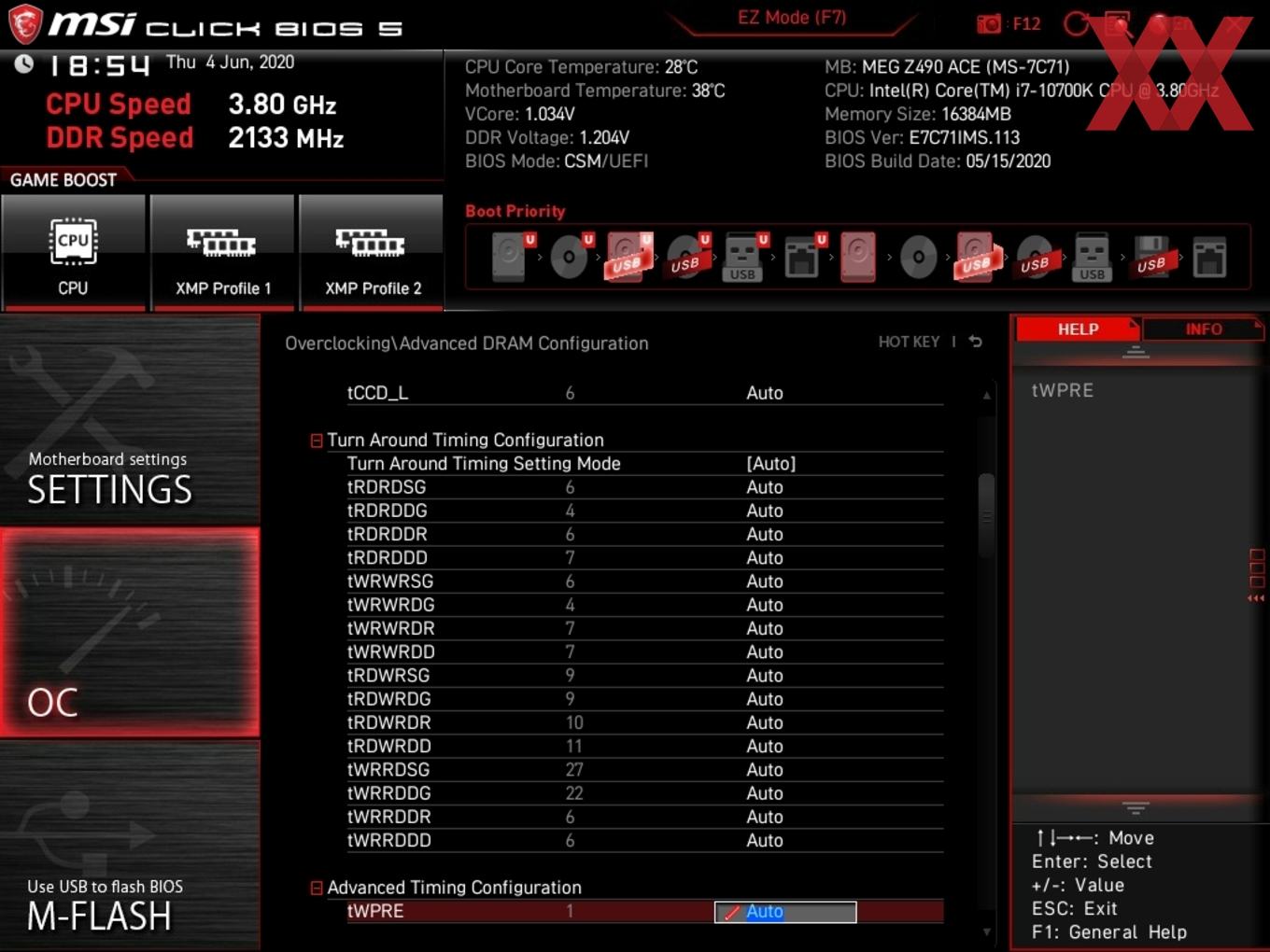Select UEFI USB hard disk boot icon
Screen dimensions: 1270x952
pyautogui.click(x=628, y=257)
